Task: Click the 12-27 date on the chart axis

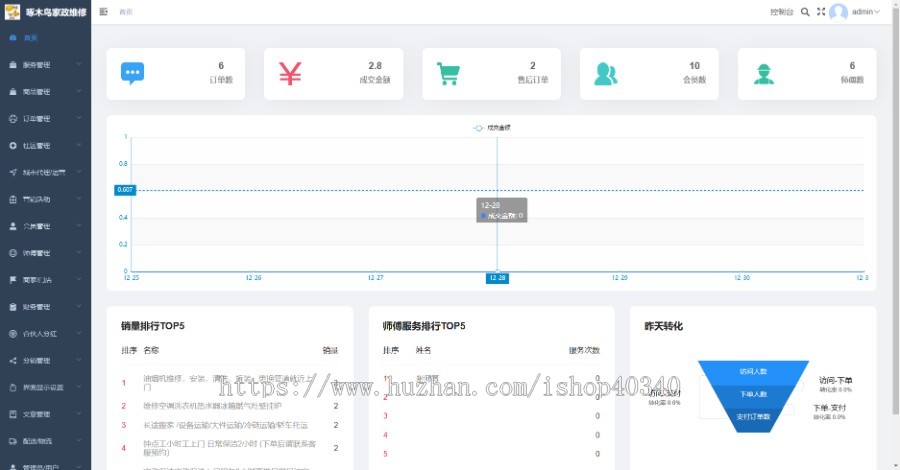Action: pos(375,278)
